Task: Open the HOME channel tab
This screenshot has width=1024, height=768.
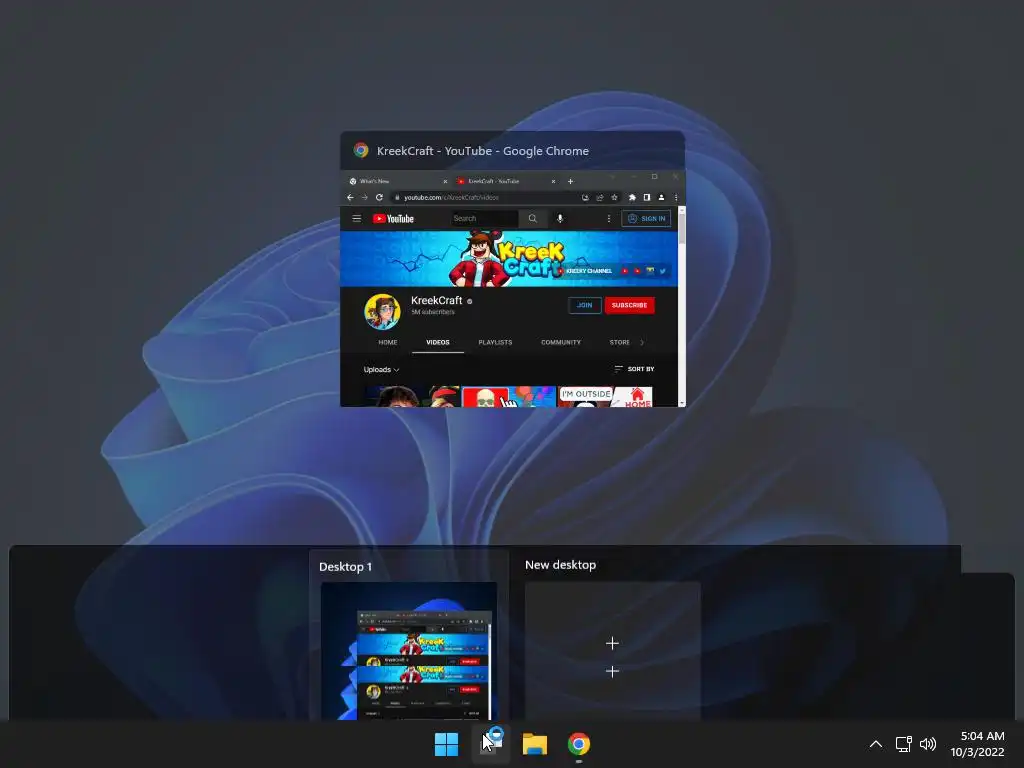Action: [x=387, y=342]
